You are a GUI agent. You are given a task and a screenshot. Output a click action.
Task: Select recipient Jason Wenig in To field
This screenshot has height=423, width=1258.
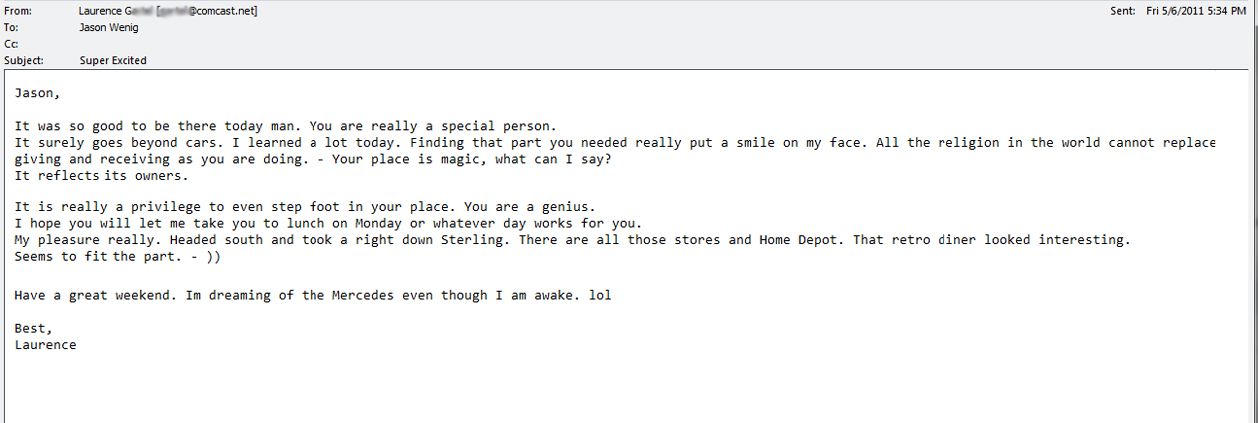109,28
